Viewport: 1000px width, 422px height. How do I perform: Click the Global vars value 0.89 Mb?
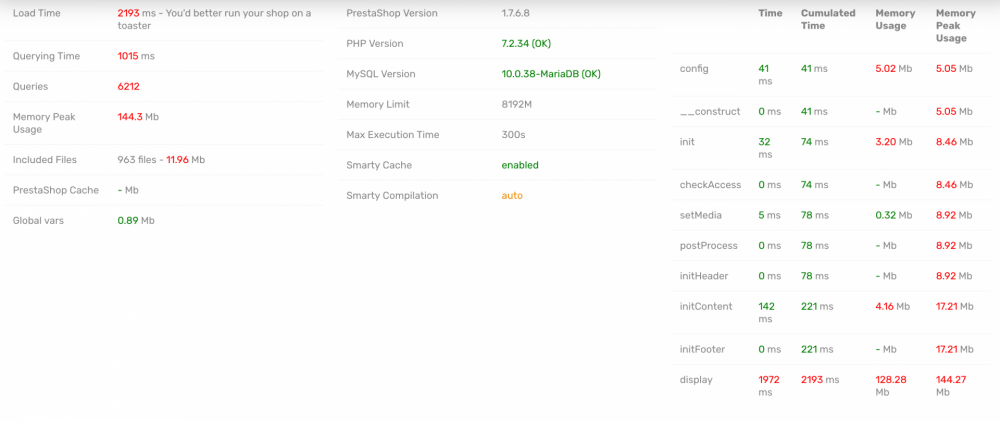[x=136, y=220]
